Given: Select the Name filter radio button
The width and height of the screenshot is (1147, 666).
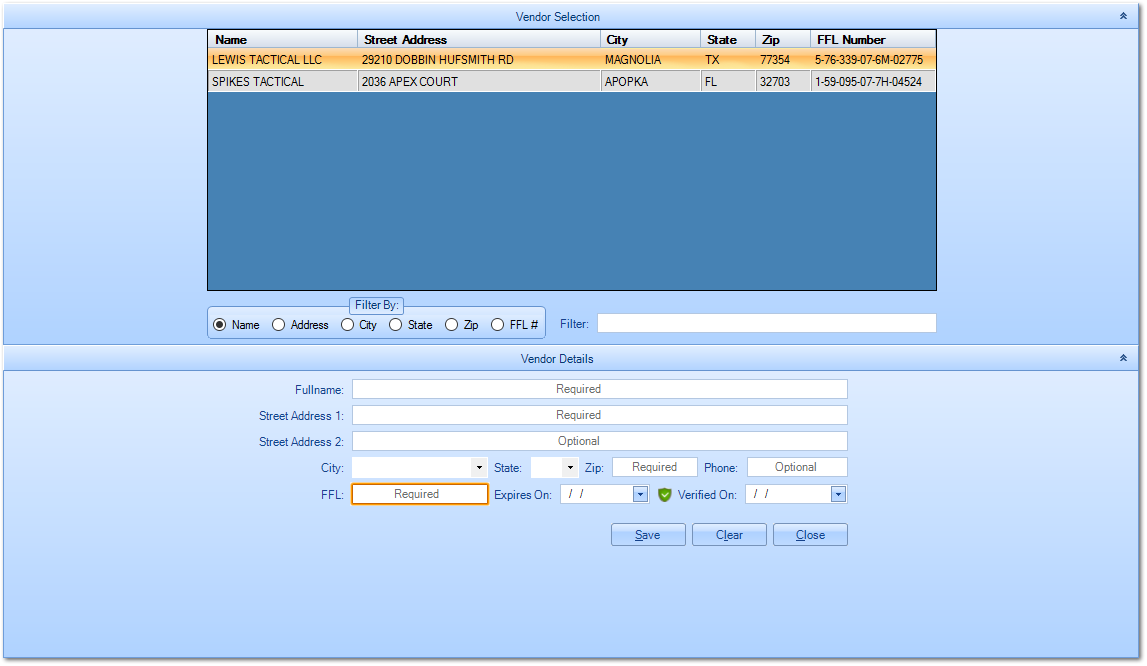Looking at the screenshot, I should tap(219, 324).
